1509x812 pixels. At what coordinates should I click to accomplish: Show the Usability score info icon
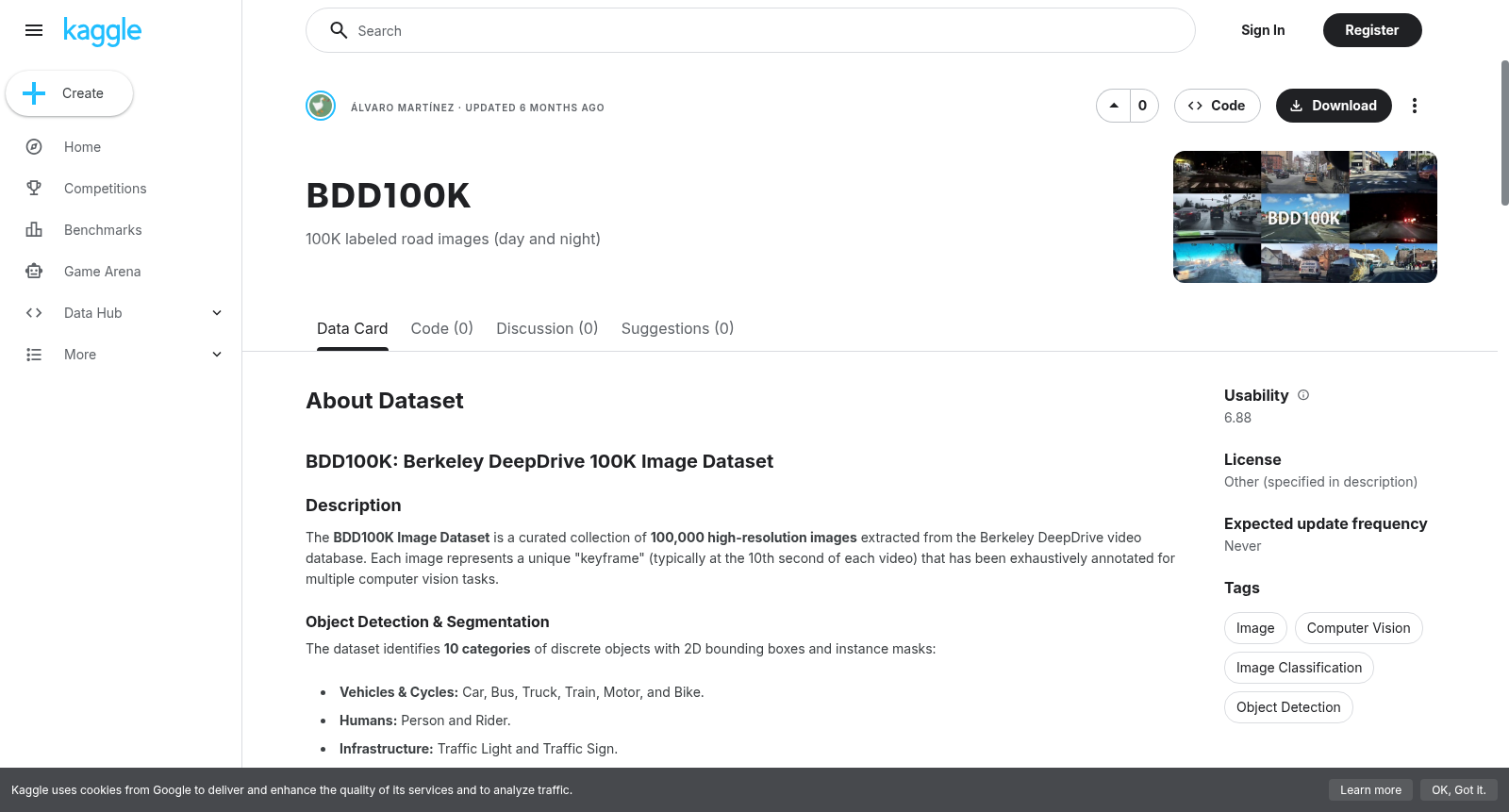point(1303,395)
